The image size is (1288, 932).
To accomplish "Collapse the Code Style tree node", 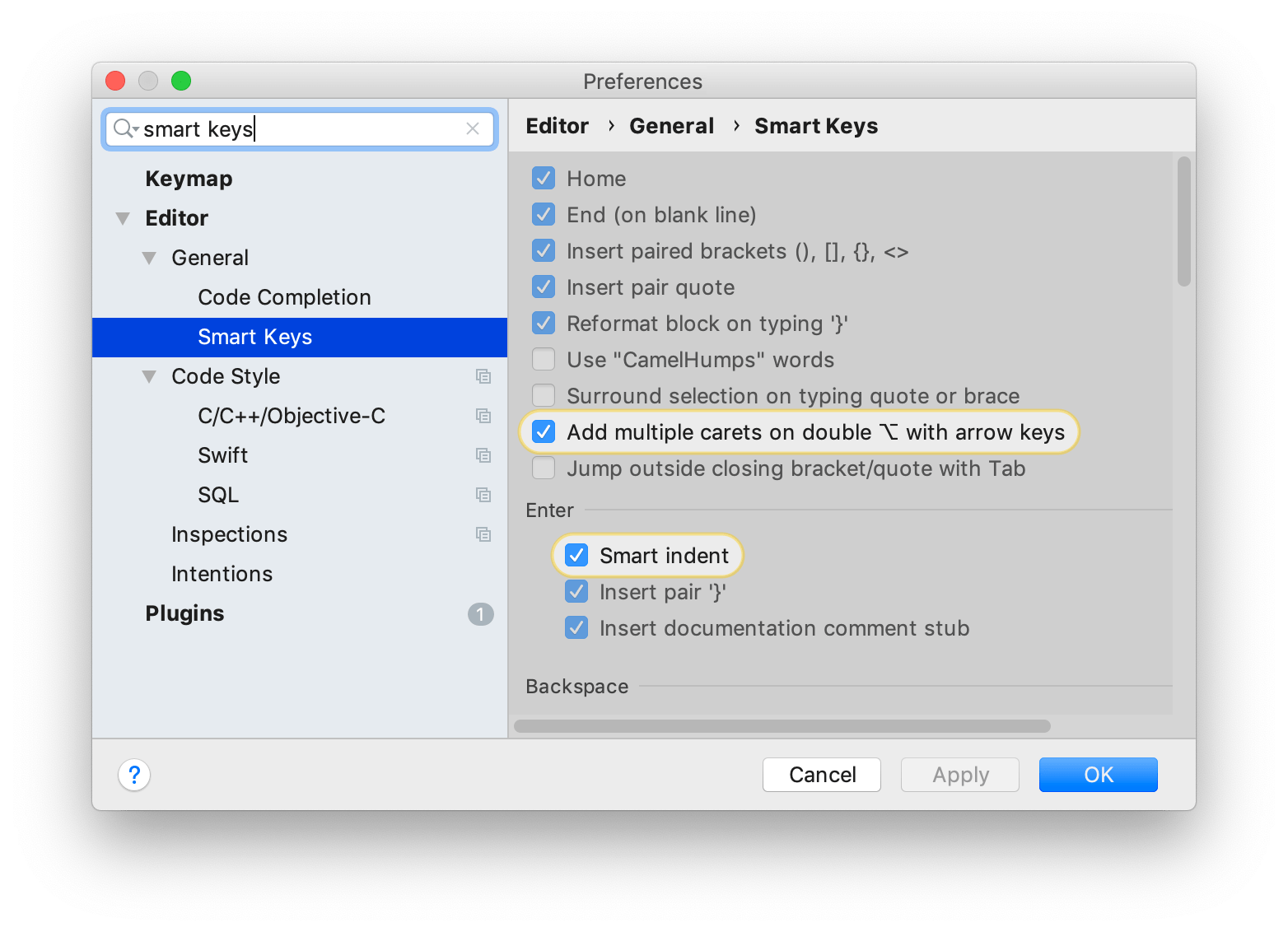I will 149,376.
